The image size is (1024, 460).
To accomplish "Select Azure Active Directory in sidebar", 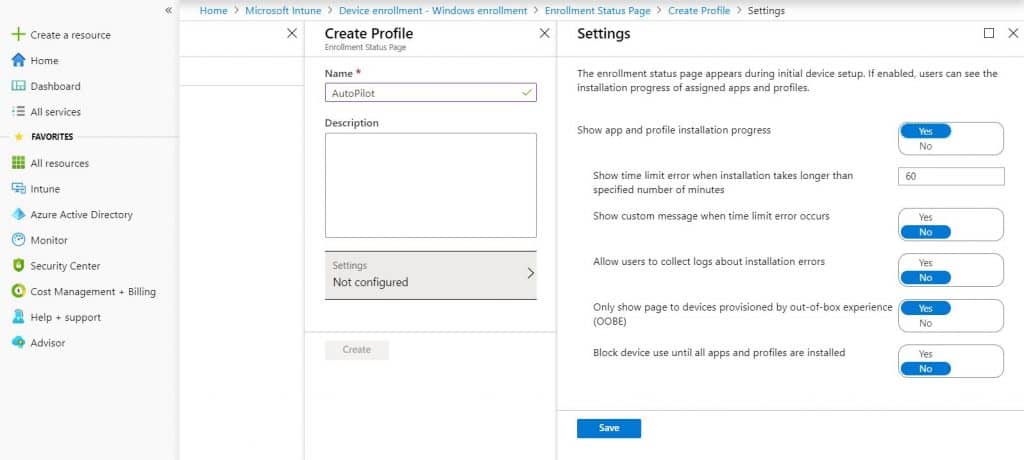I will [x=82, y=214].
